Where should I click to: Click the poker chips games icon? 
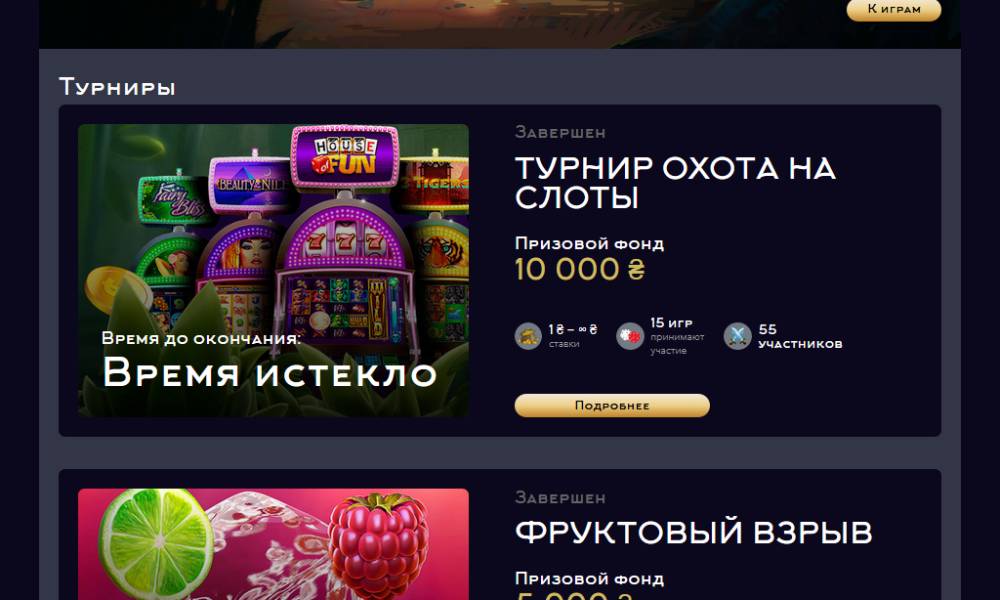coord(630,336)
